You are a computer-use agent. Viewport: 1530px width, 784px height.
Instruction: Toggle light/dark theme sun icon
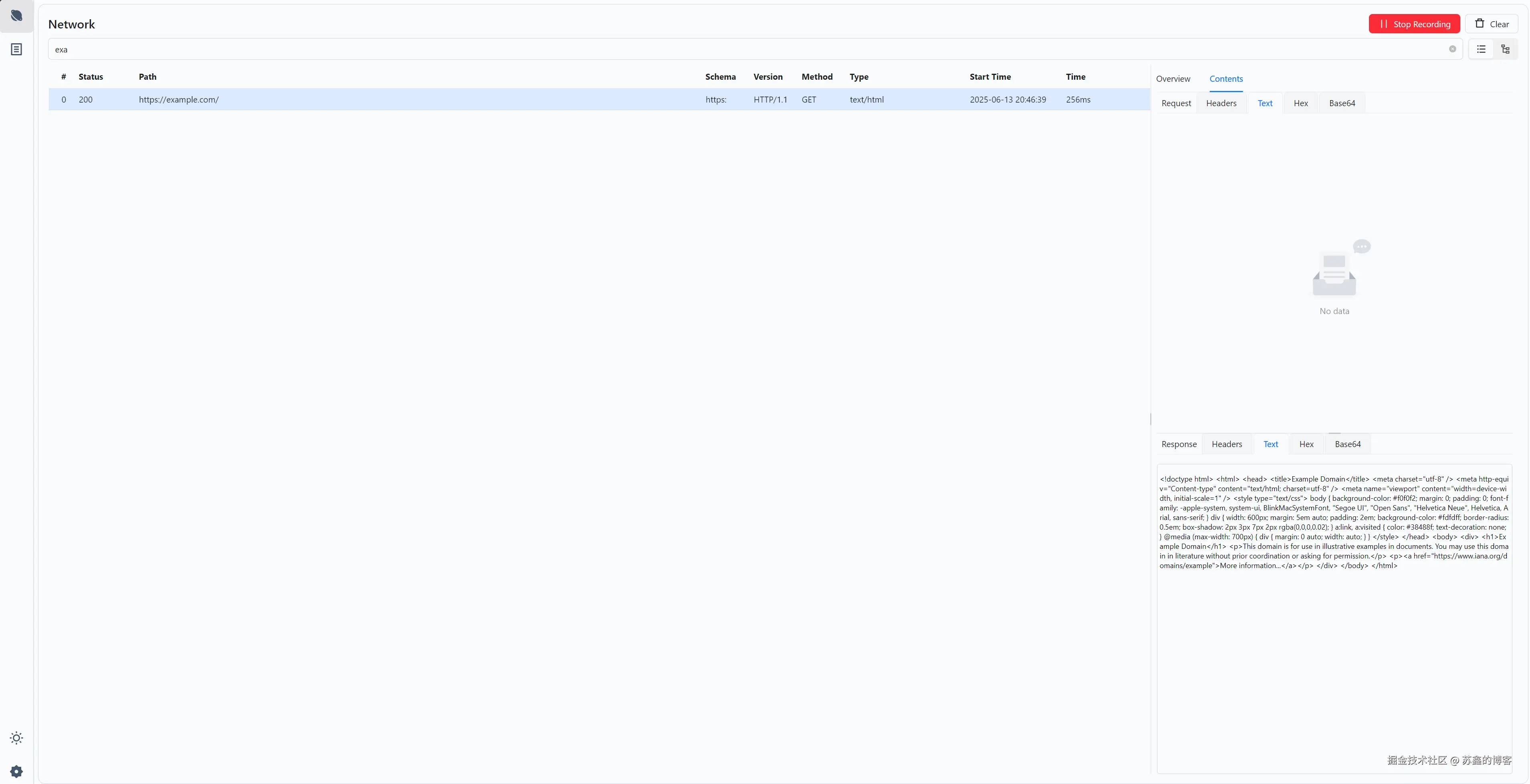tap(17, 738)
